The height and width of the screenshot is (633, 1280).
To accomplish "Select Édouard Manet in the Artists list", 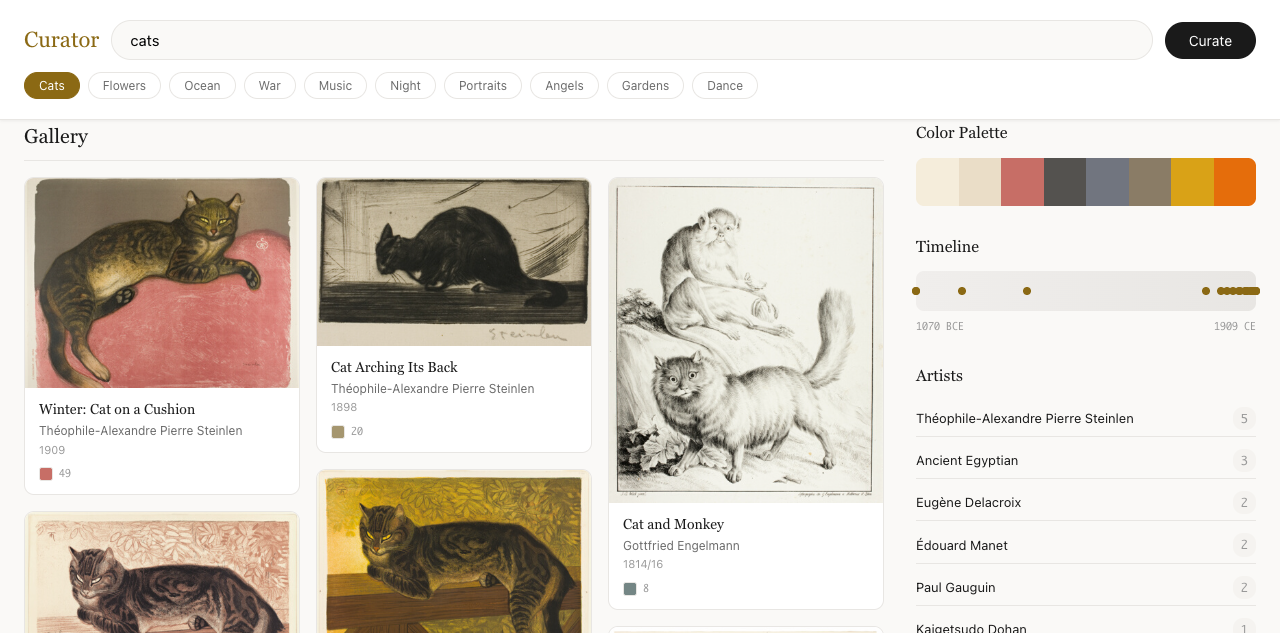I will click(x=1086, y=546).
